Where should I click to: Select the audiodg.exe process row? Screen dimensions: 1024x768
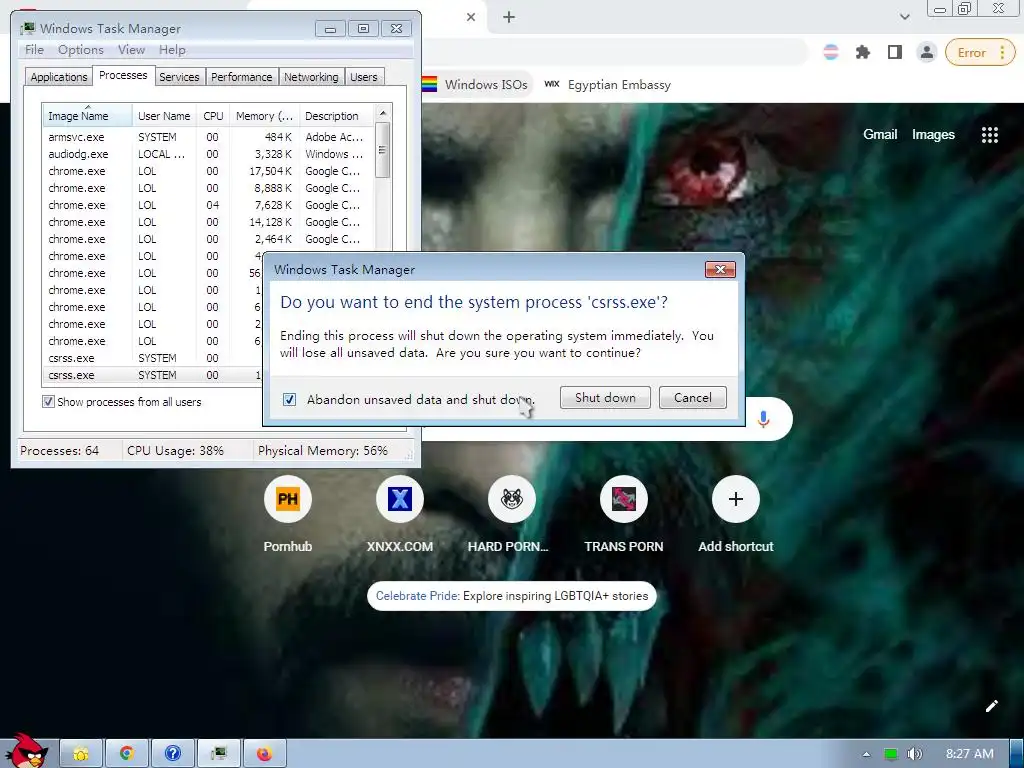click(208, 154)
